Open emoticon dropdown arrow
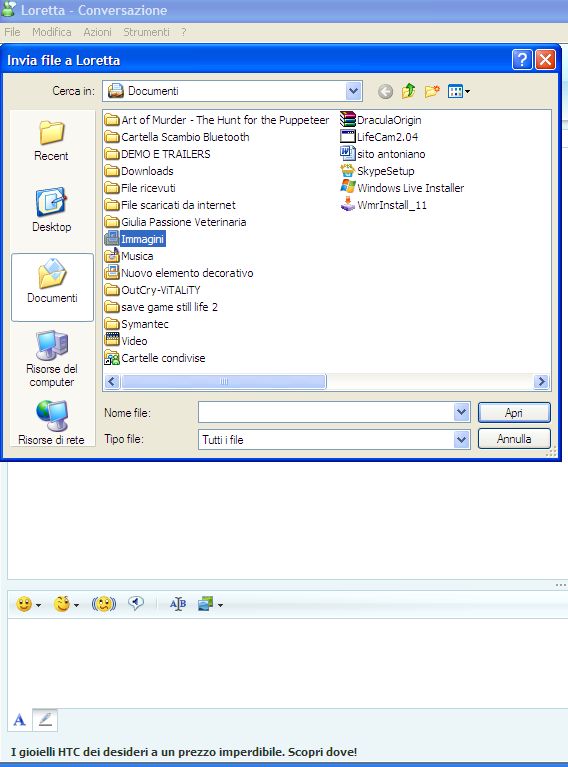The image size is (568, 767). coord(38,606)
